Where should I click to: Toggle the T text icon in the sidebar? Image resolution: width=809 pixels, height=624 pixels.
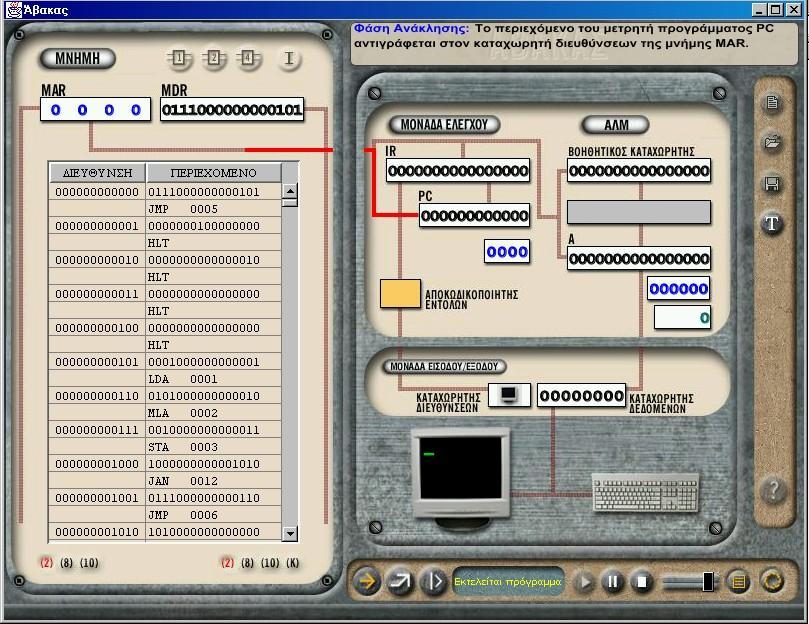tap(772, 223)
